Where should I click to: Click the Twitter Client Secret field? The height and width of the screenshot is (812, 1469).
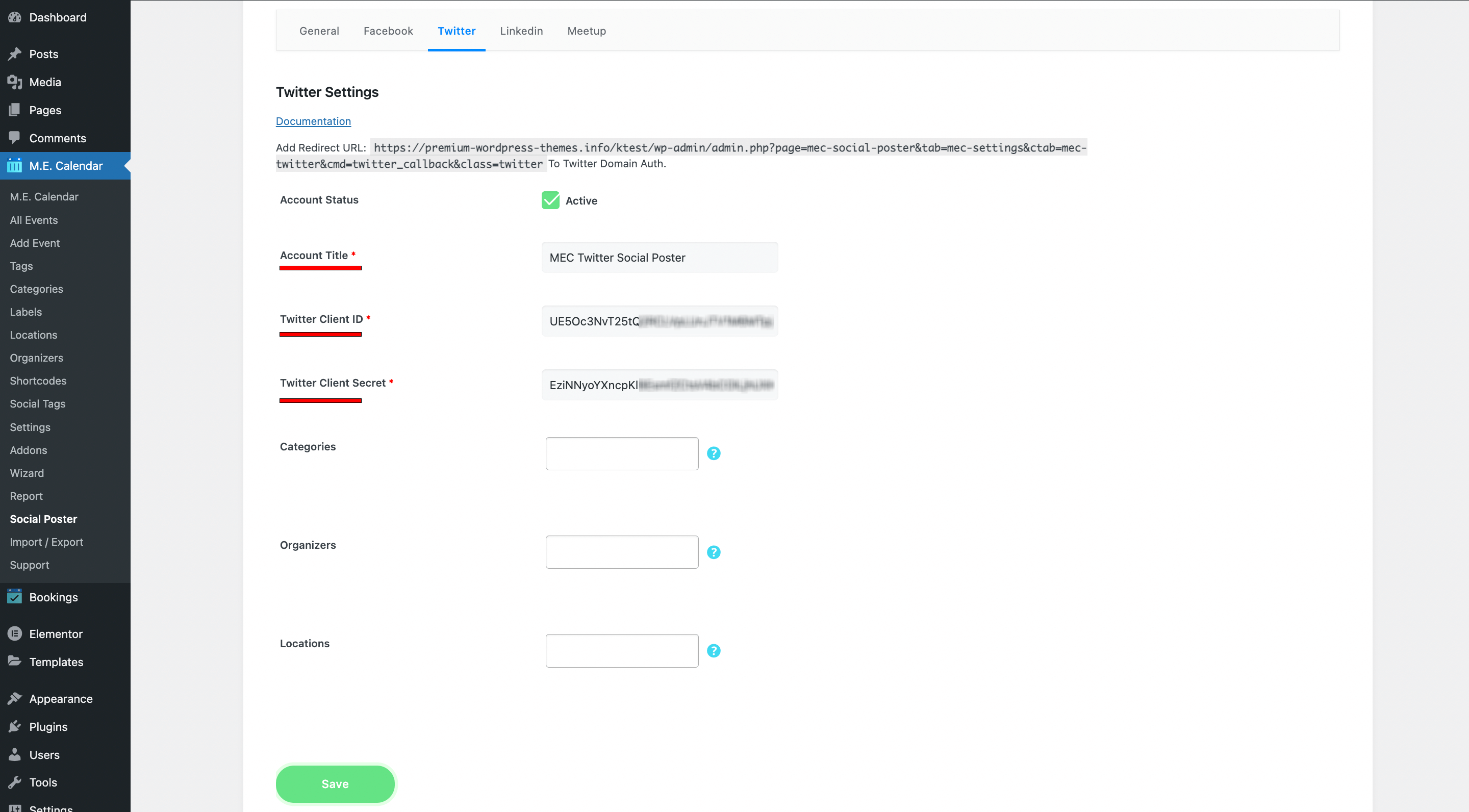[659, 385]
